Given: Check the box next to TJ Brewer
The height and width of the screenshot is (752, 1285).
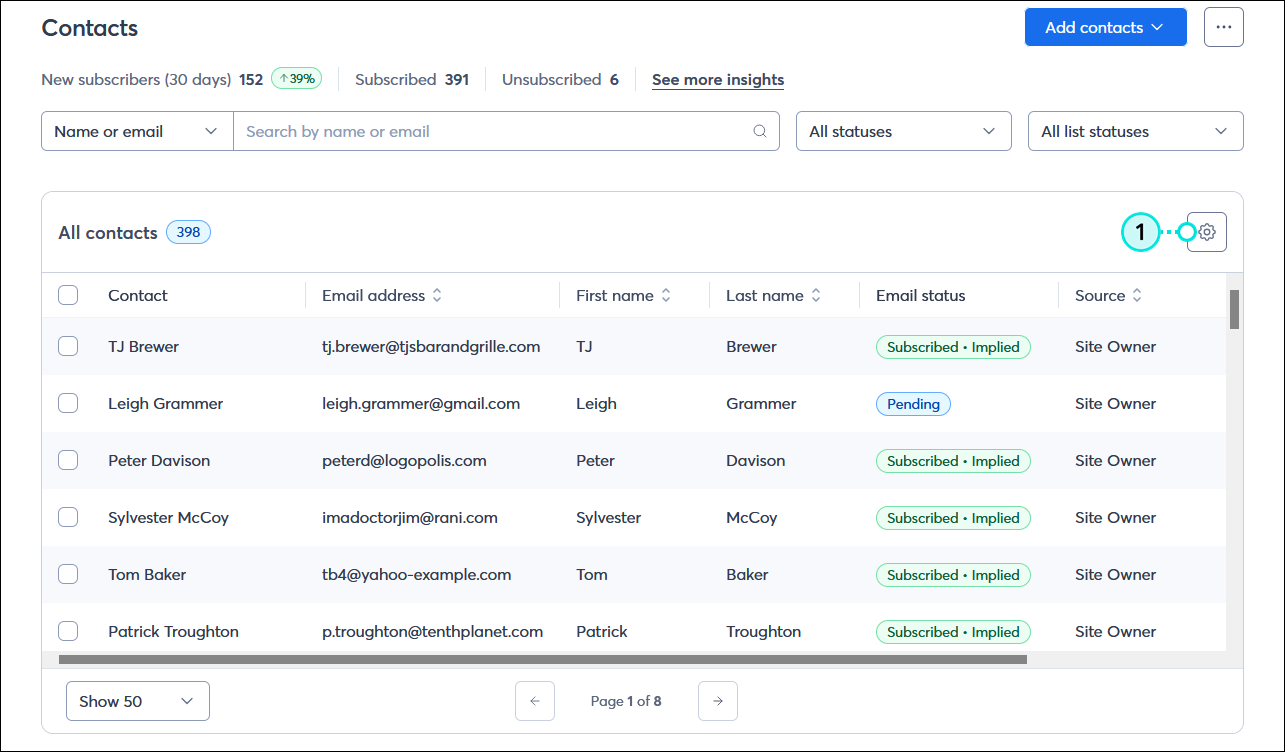Looking at the screenshot, I should 68,346.
